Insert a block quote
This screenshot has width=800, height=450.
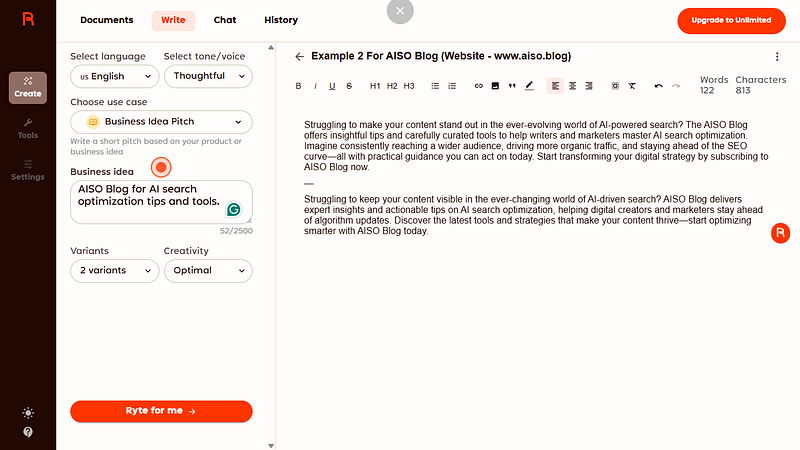(x=512, y=86)
